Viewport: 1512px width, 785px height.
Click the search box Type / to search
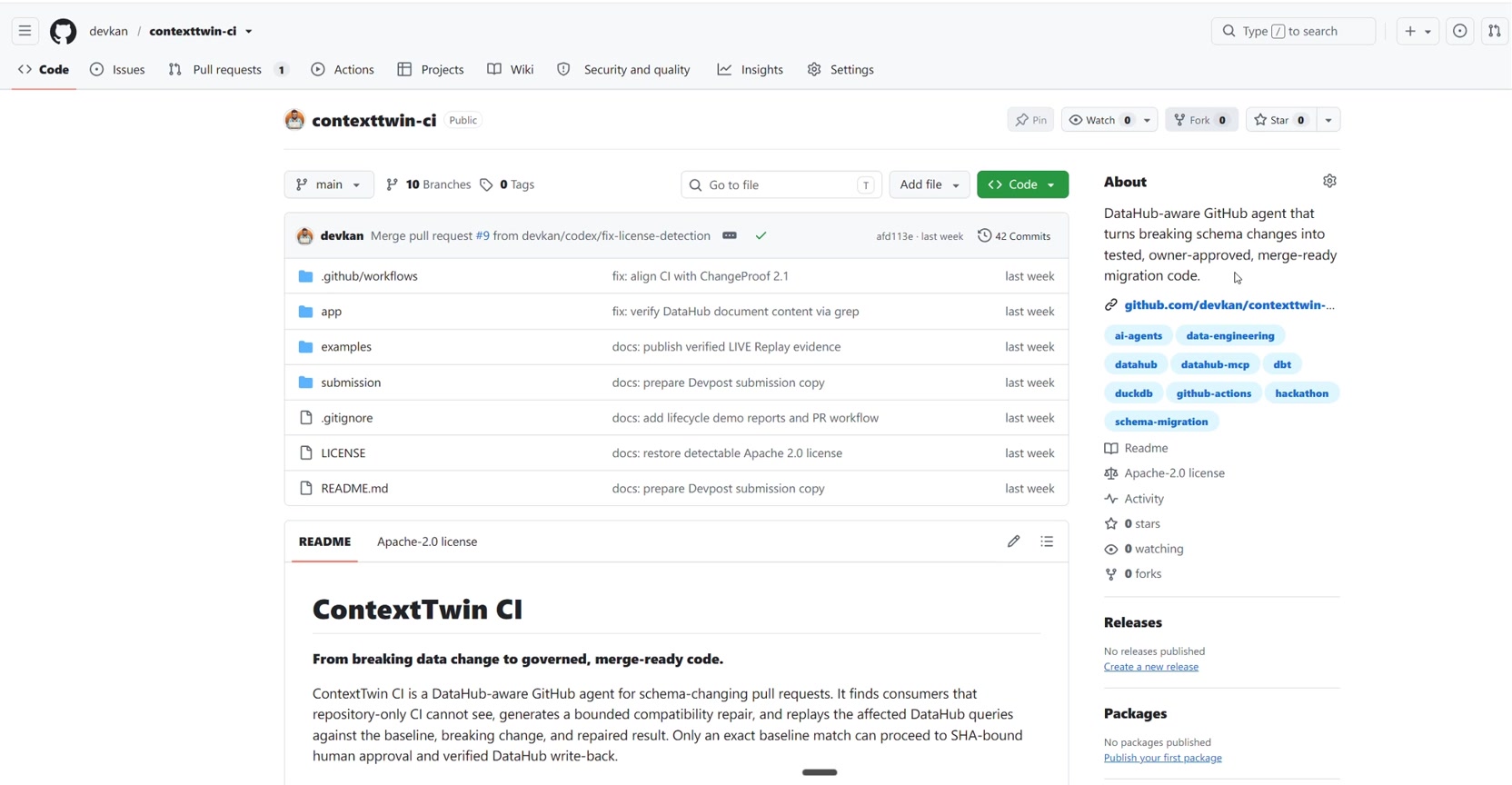1293,31
